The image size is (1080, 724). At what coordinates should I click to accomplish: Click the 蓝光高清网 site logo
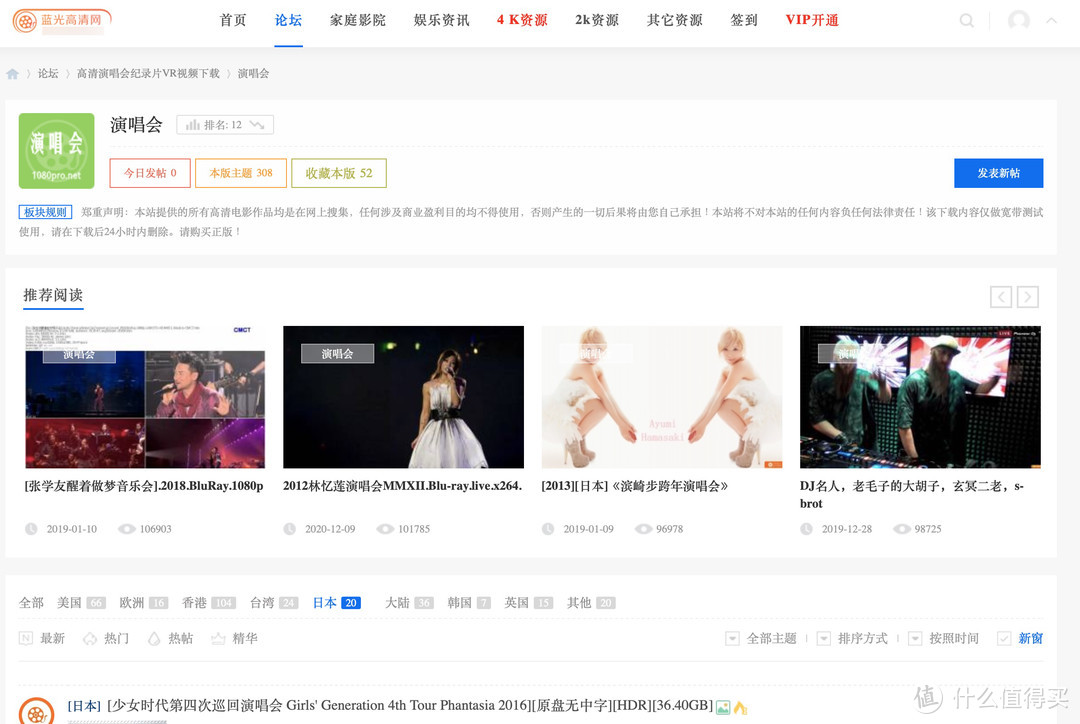[x=62, y=20]
